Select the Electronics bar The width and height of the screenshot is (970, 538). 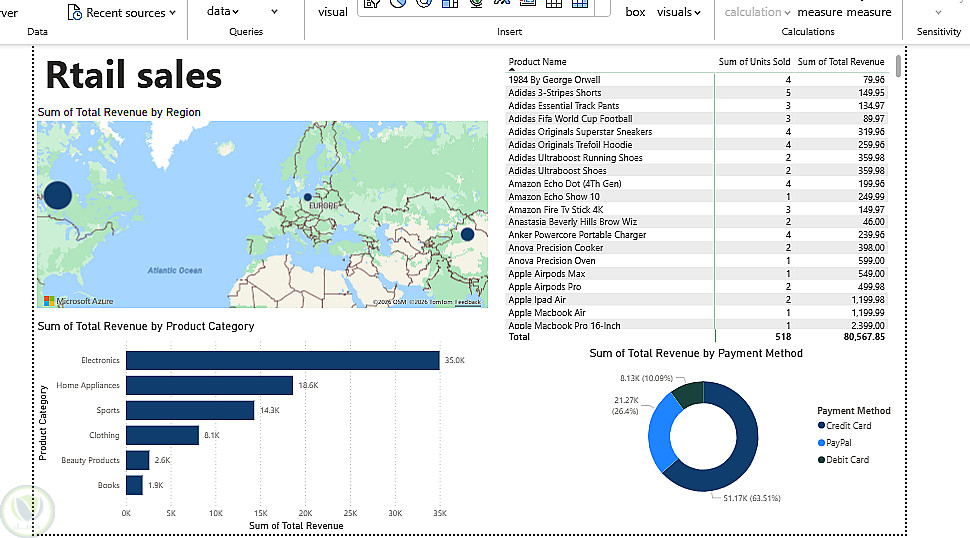[283, 361]
